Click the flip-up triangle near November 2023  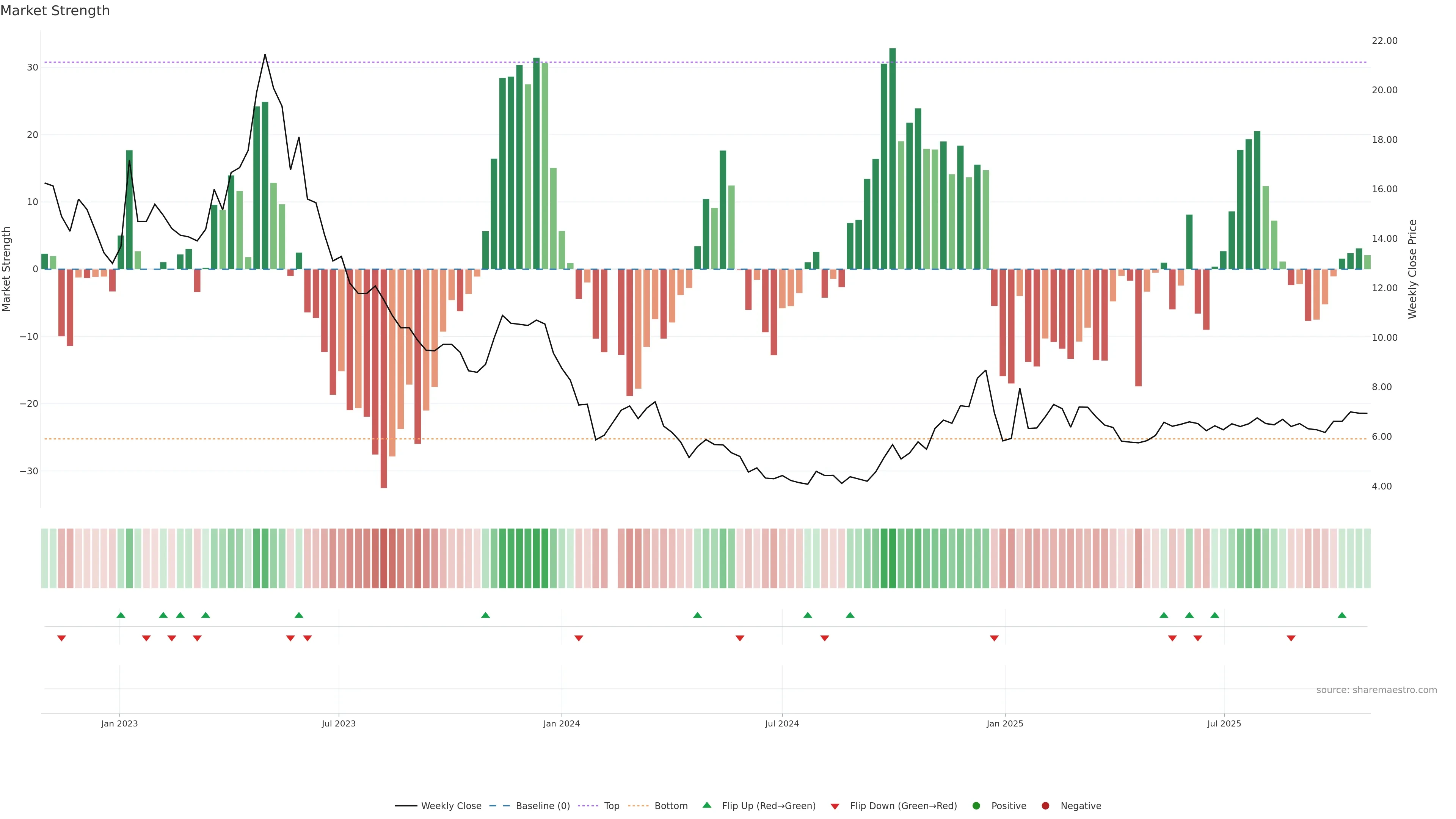point(485,615)
